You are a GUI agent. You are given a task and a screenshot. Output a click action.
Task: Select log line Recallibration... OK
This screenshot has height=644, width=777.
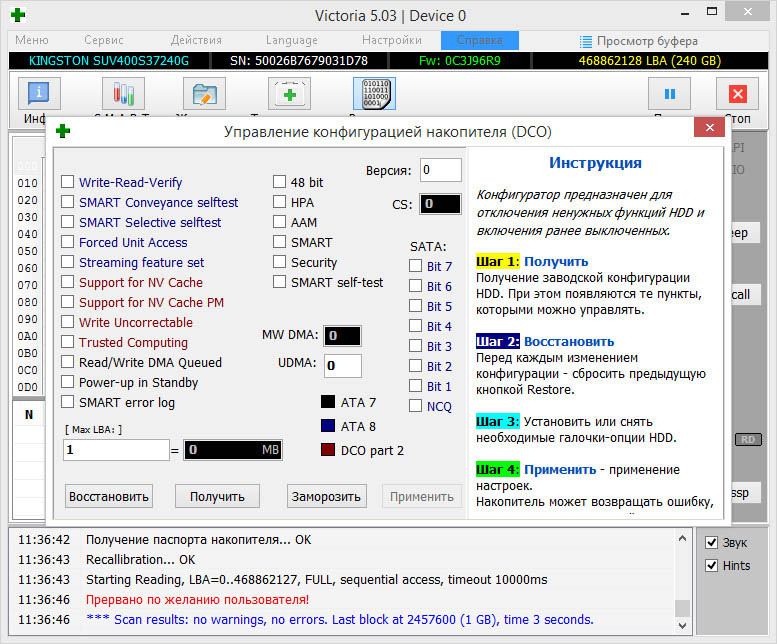[140, 559]
